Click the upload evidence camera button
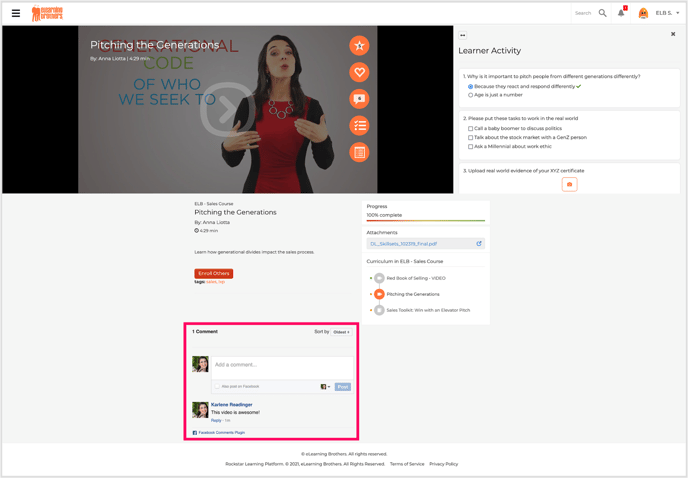The height and width of the screenshot is (478, 688). (x=569, y=184)
